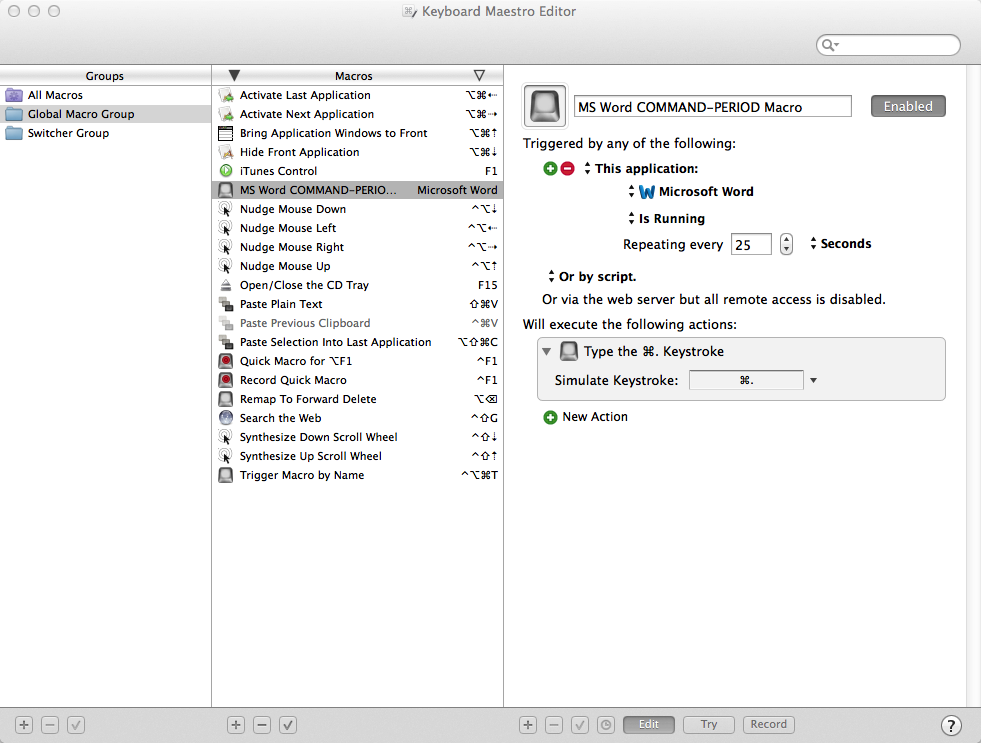Click the keystroke action's keyboard key icon
The width and height of the screenshot is (981, 743).
569,351
